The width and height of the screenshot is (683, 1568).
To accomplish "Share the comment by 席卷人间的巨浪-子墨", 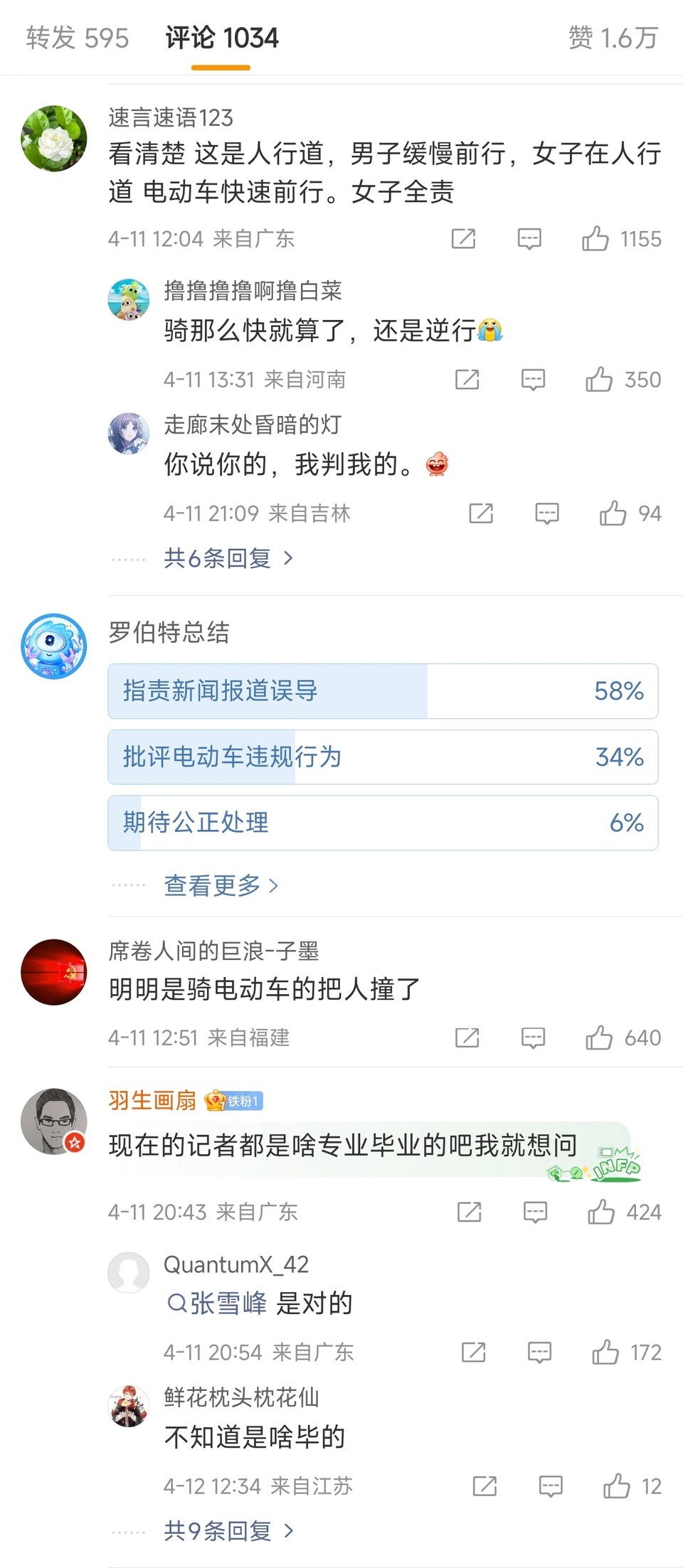I will (x=467, y=1038).
